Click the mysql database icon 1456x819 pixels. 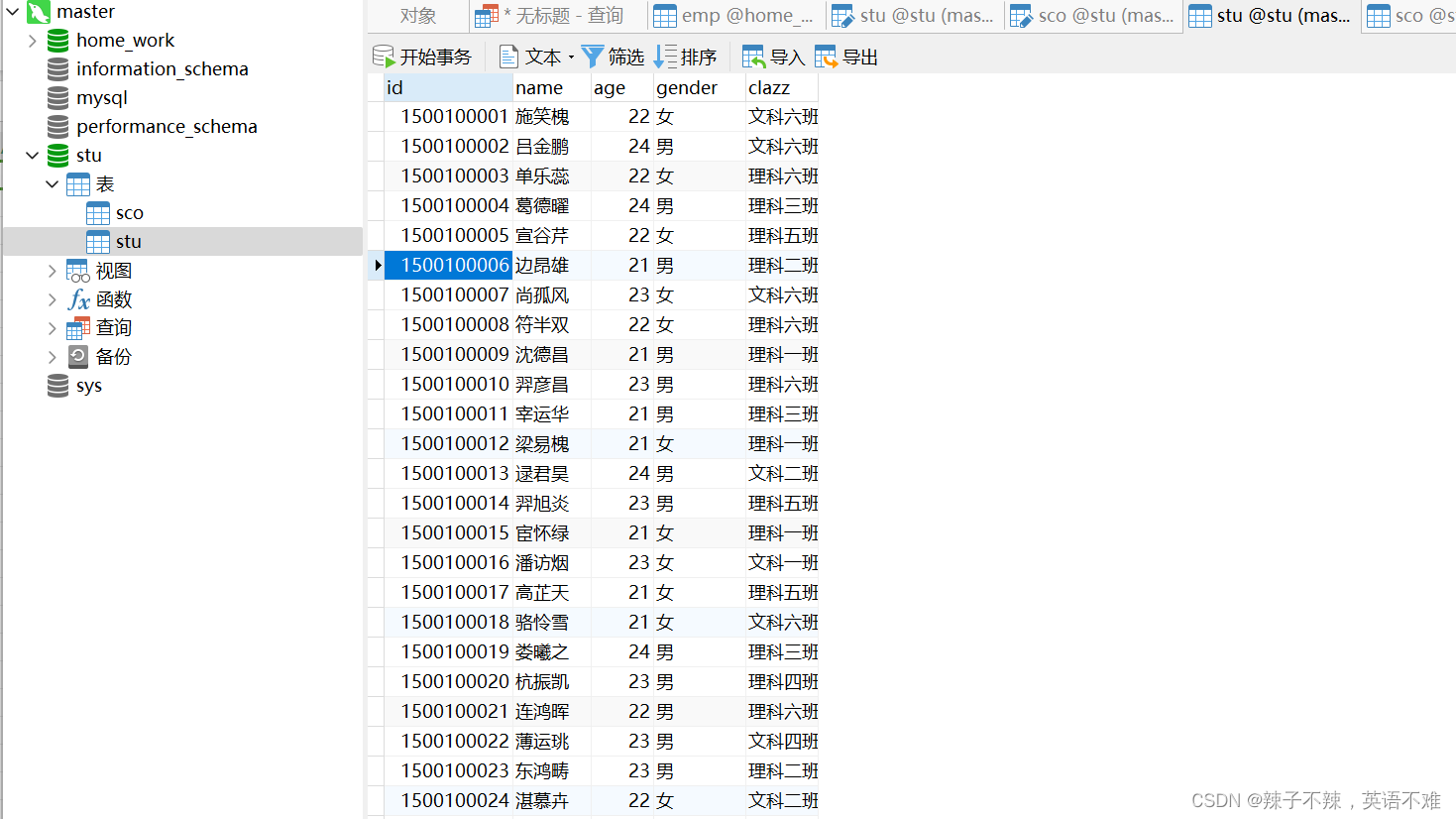click(58, 98)
